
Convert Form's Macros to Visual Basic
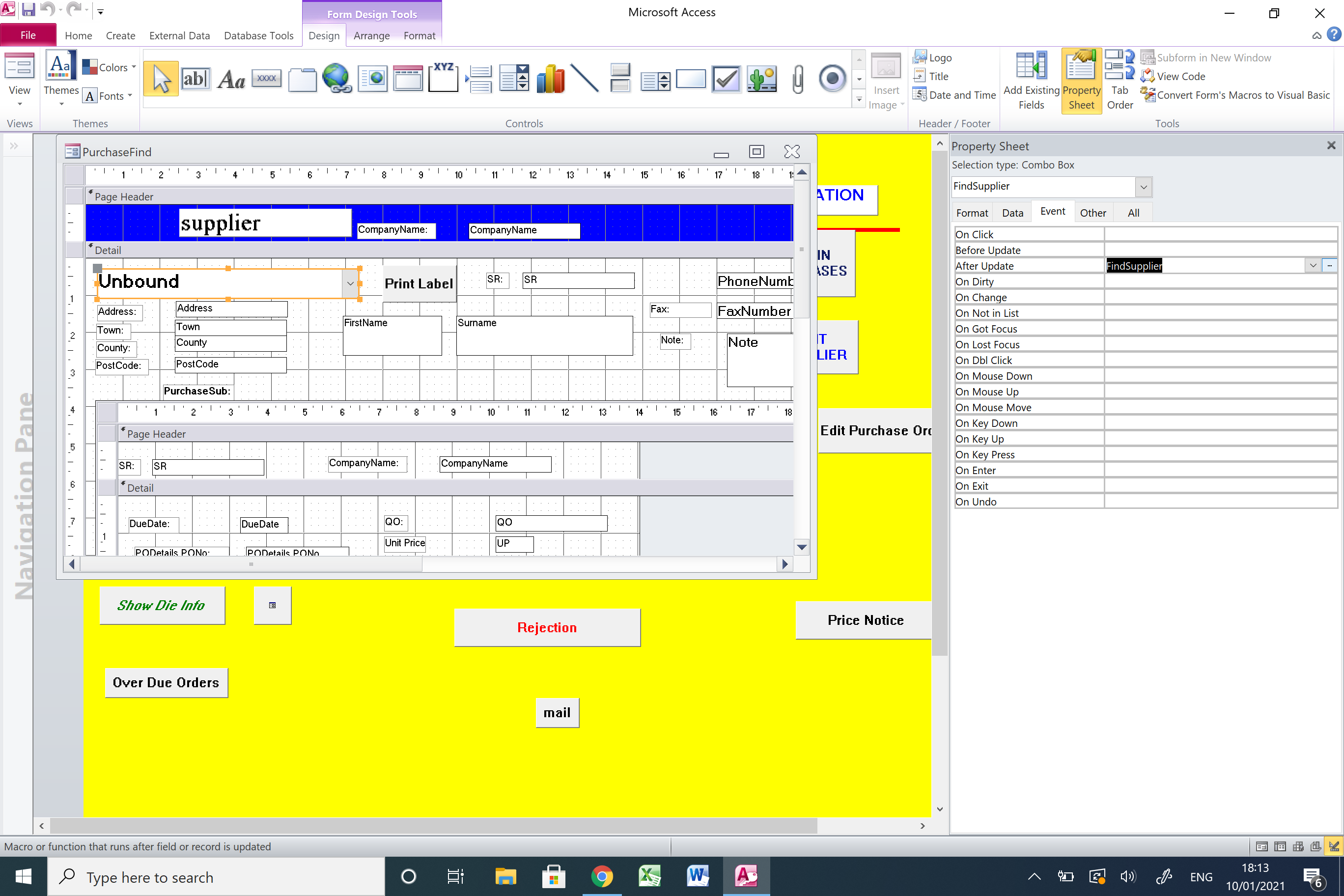click(x=1235, y=95)
